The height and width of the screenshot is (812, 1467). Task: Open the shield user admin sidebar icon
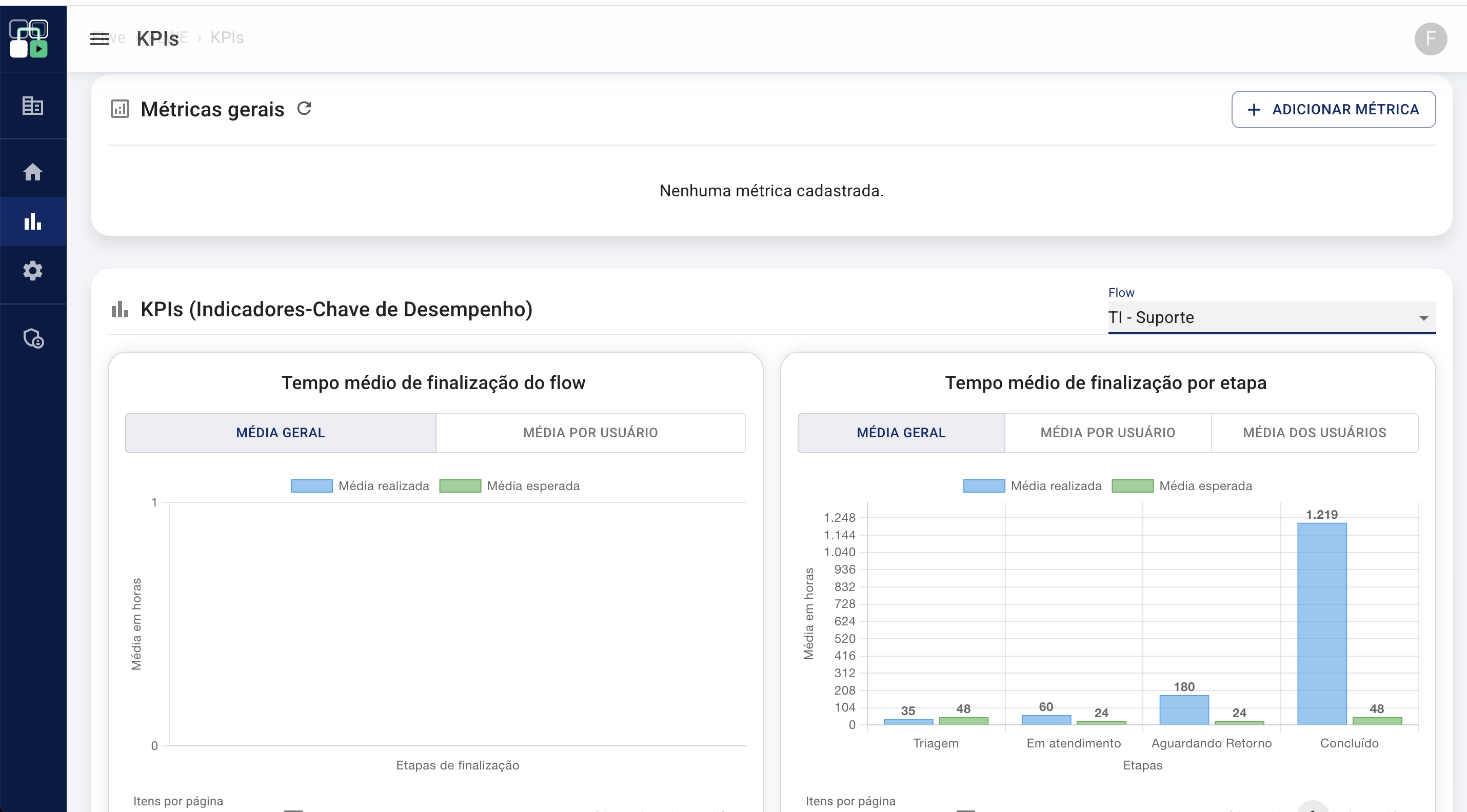(33, 338)
